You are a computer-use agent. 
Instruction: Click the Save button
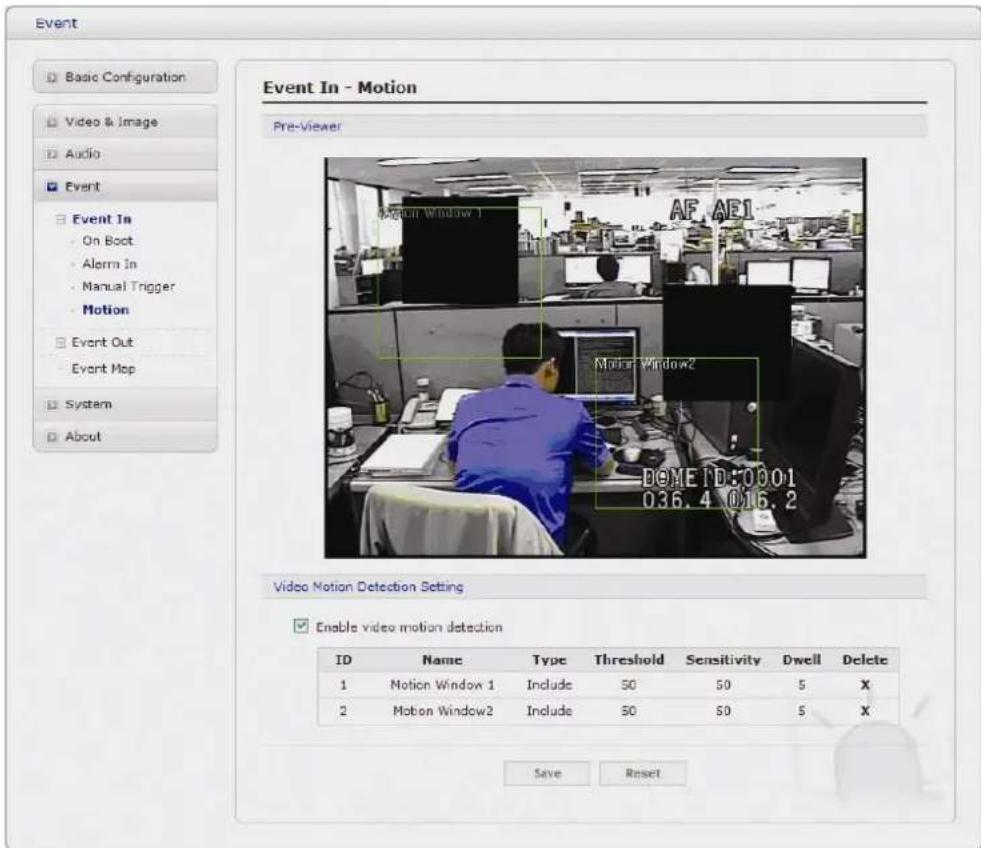pyautogui.click(x=547, y=773)
